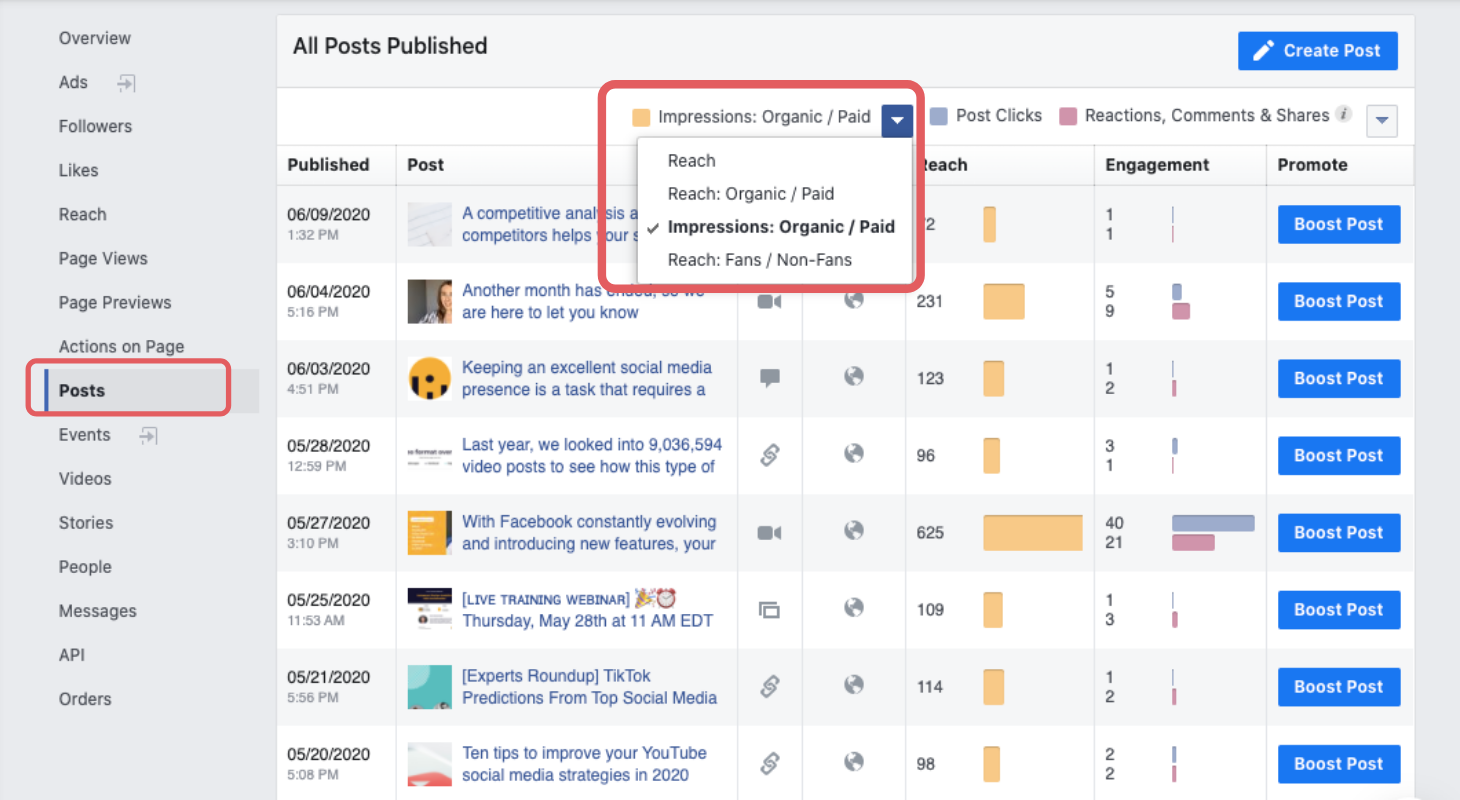
Task: Click the pink Reactions legend swatch
Action: coord(1067,116)
